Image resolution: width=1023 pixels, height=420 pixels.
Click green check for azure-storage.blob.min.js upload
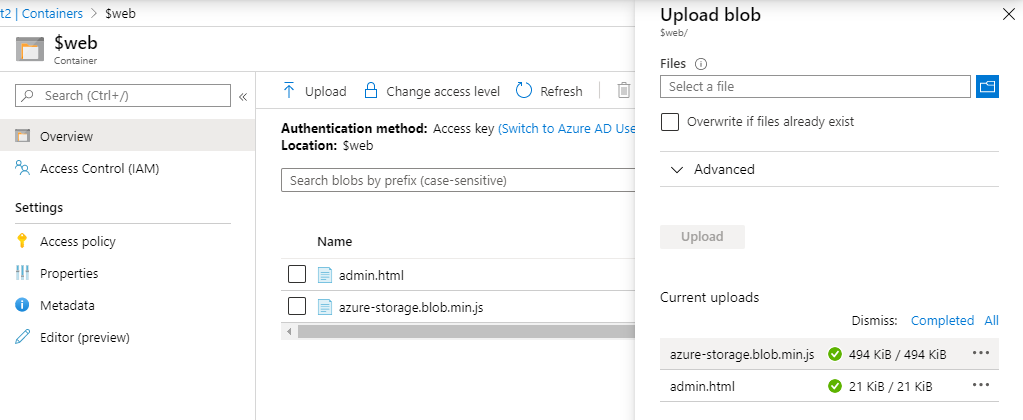pyautogui.click(x=834, y=354)
